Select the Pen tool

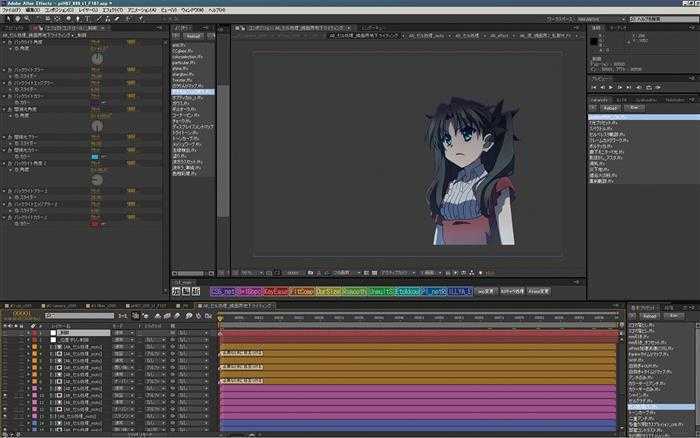(78, 19)
